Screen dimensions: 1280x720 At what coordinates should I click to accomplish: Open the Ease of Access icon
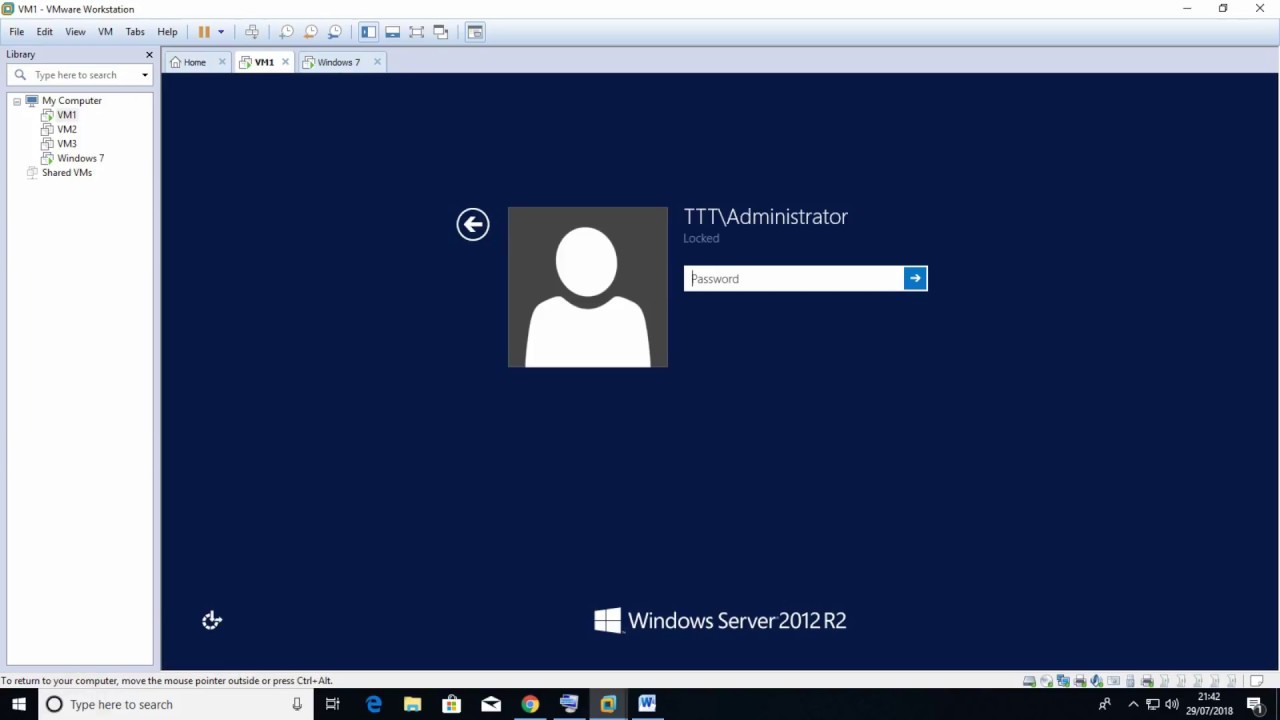click(212, 621)
